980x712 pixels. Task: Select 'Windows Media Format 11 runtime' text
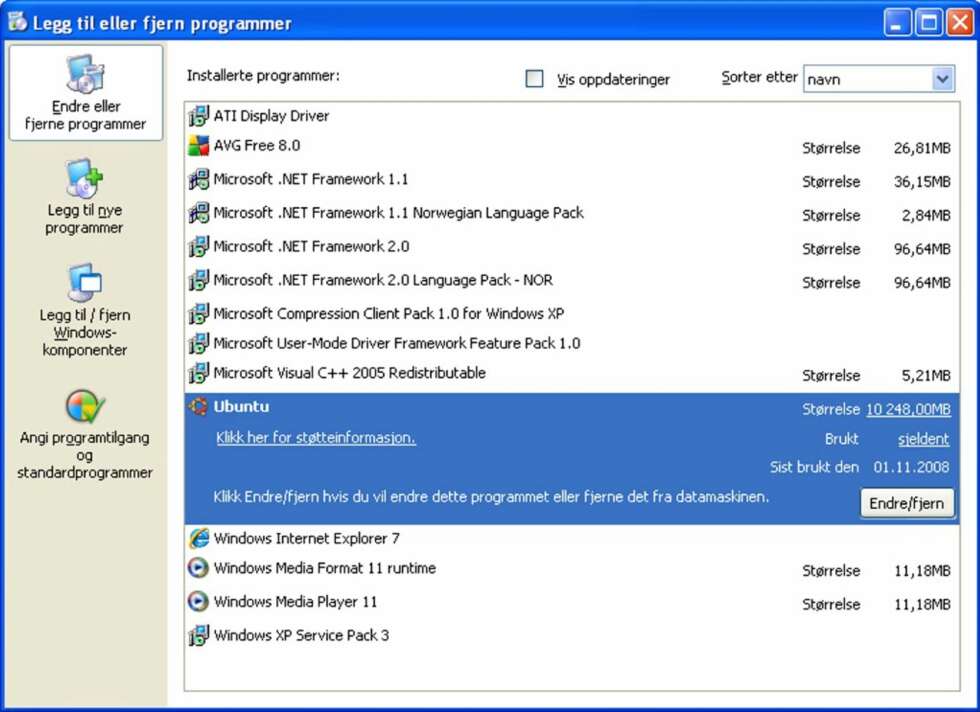click(324, 568)
